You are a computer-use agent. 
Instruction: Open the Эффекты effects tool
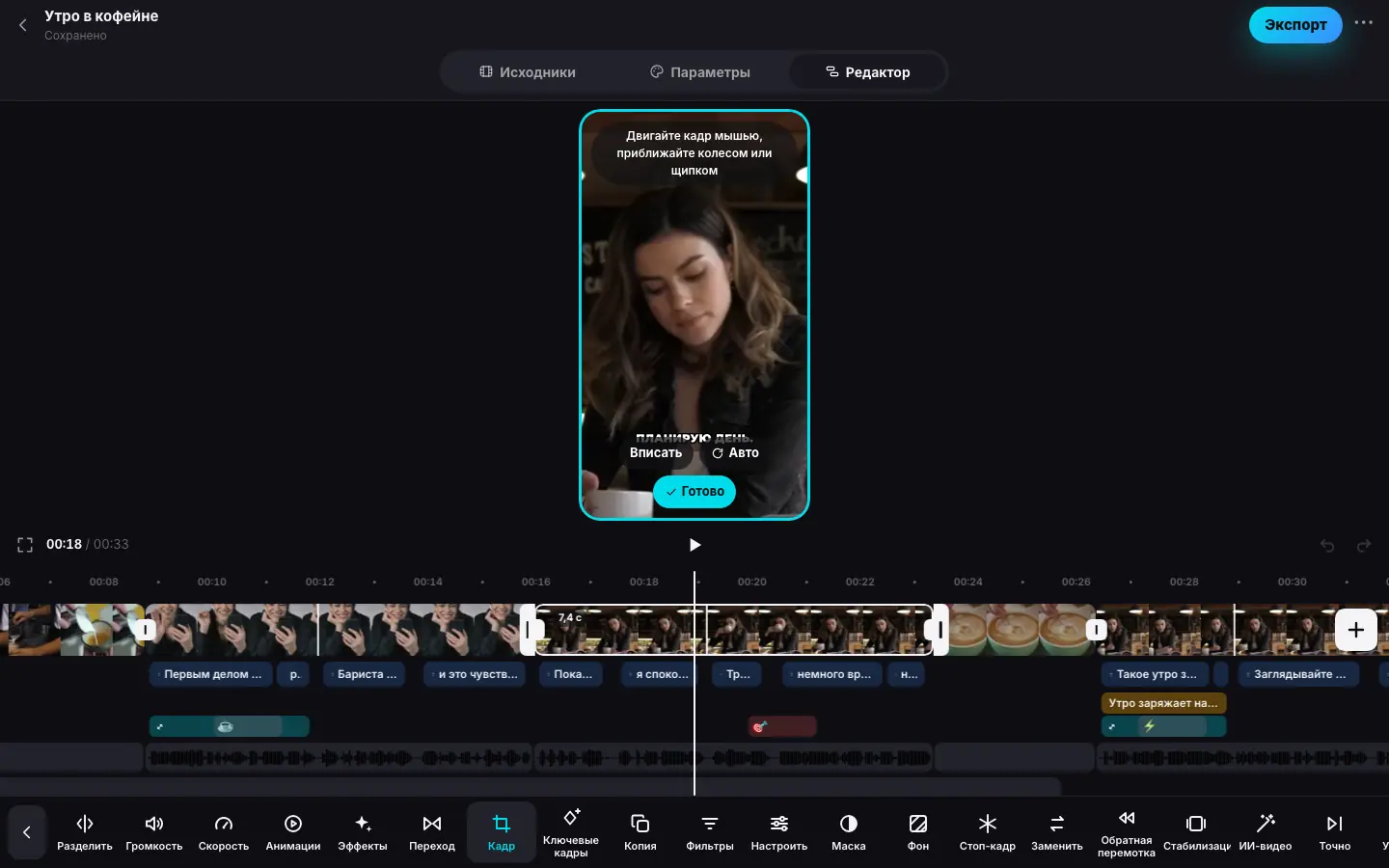(x=363, y=832)
